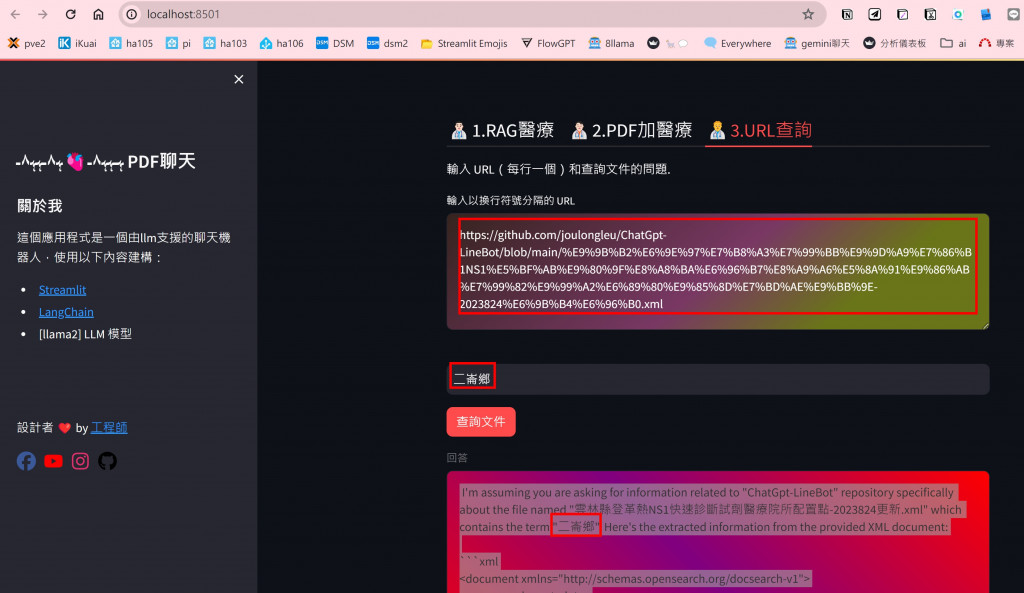
Task: Click the query field containing 二崙鄉
Action: [718, 379]
